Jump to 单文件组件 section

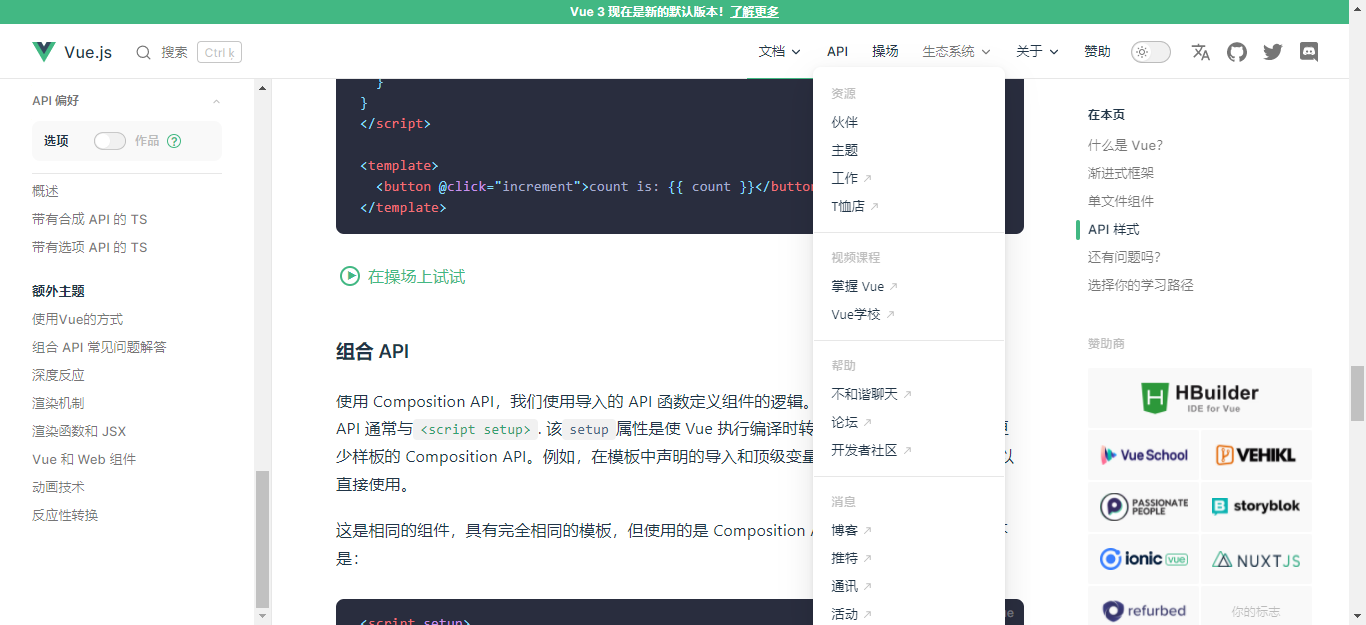(x=1121, y=201)
